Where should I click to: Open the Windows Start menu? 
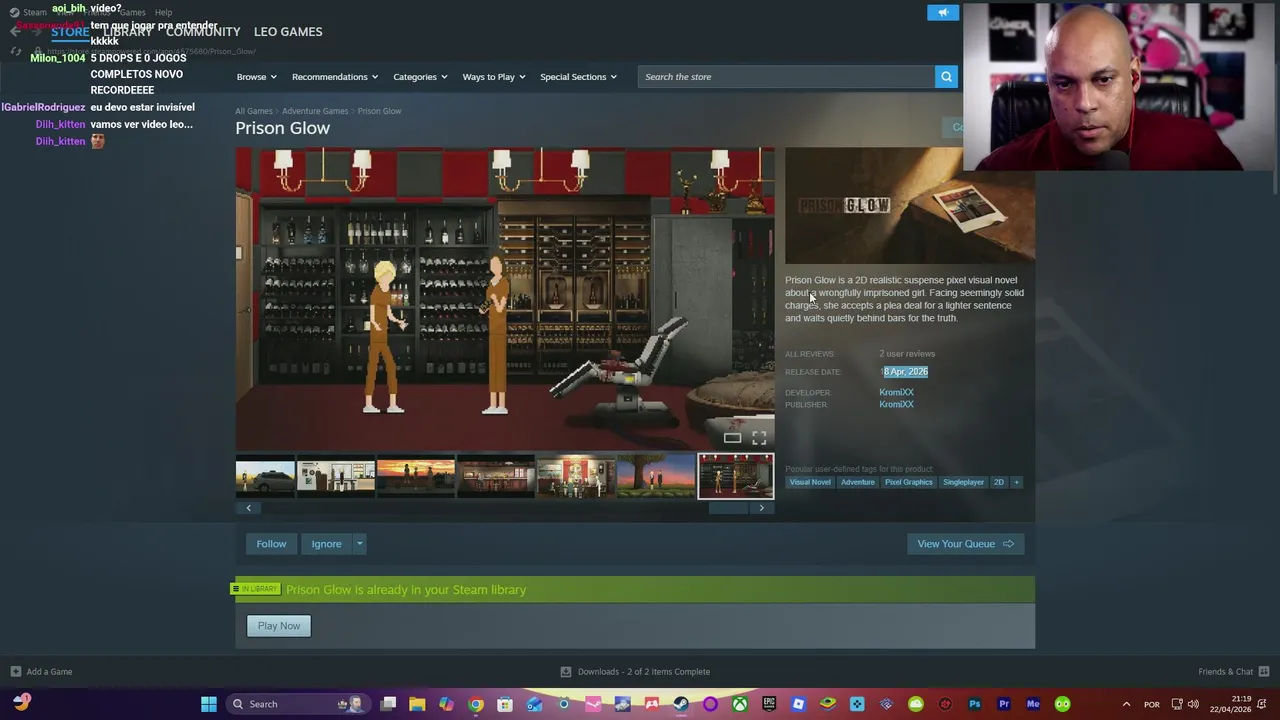209,704
